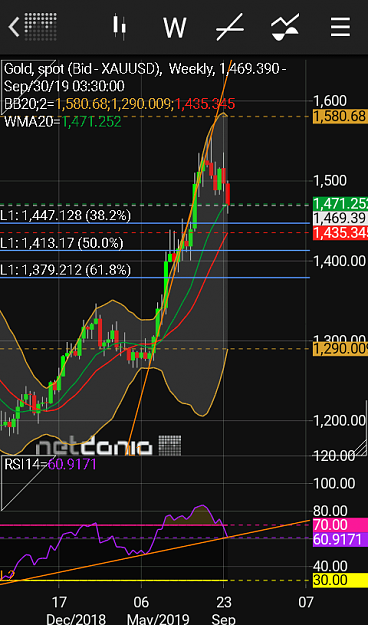Grab the panel resize handle at right edge
Viewport: 368px width, 625px height.
point(360,448)
